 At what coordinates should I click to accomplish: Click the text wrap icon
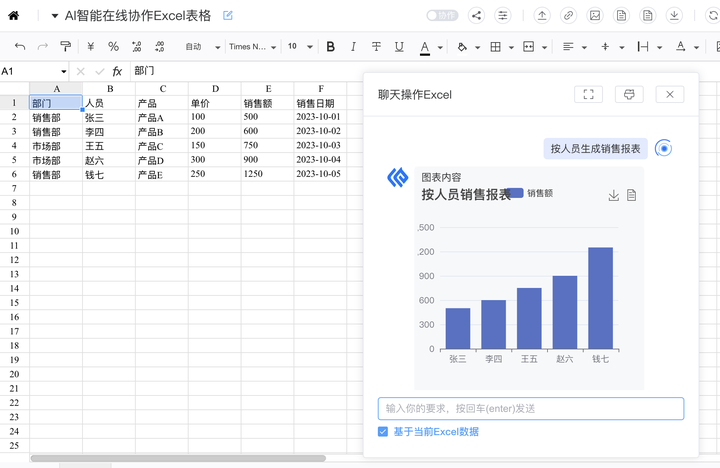pos(643,46)
